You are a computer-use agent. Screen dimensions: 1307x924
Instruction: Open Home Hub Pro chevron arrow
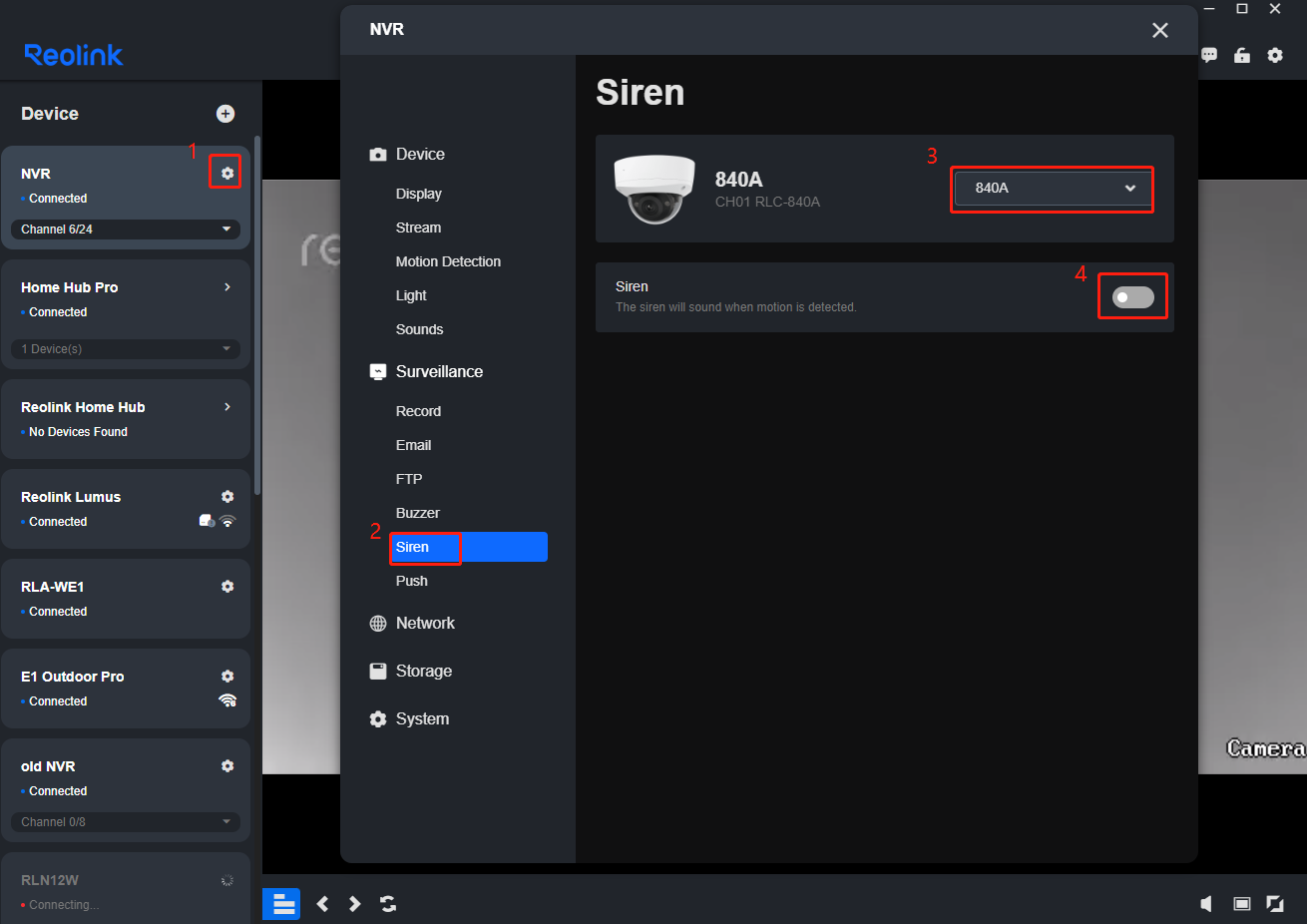click(227, 287)
